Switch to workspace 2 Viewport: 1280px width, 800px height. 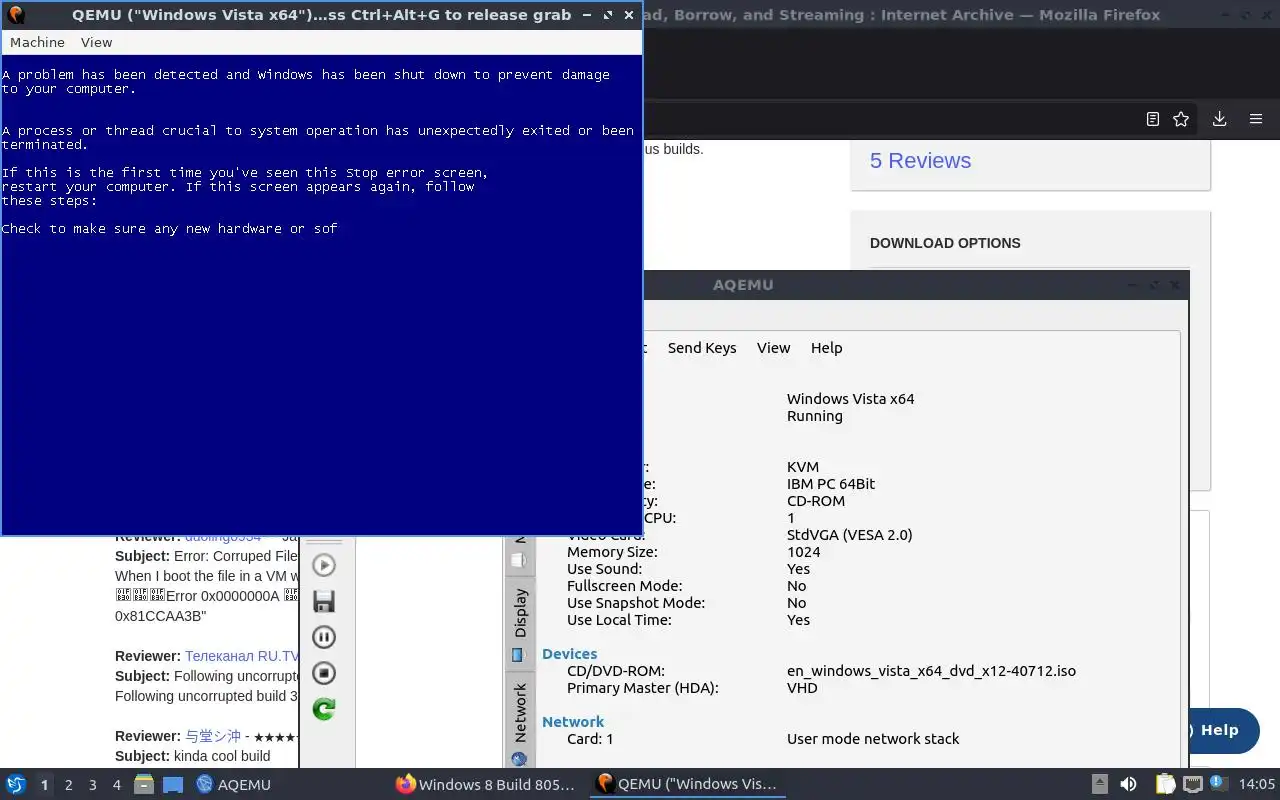pos(68,785)
